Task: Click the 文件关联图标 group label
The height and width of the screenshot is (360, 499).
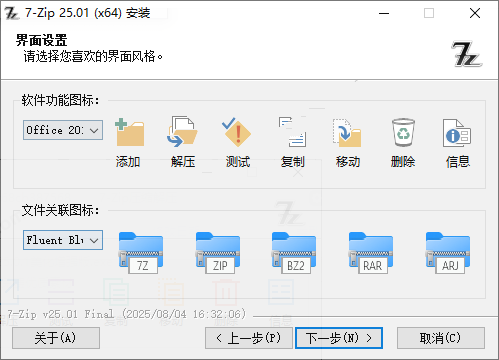Action: pos(60,210)
